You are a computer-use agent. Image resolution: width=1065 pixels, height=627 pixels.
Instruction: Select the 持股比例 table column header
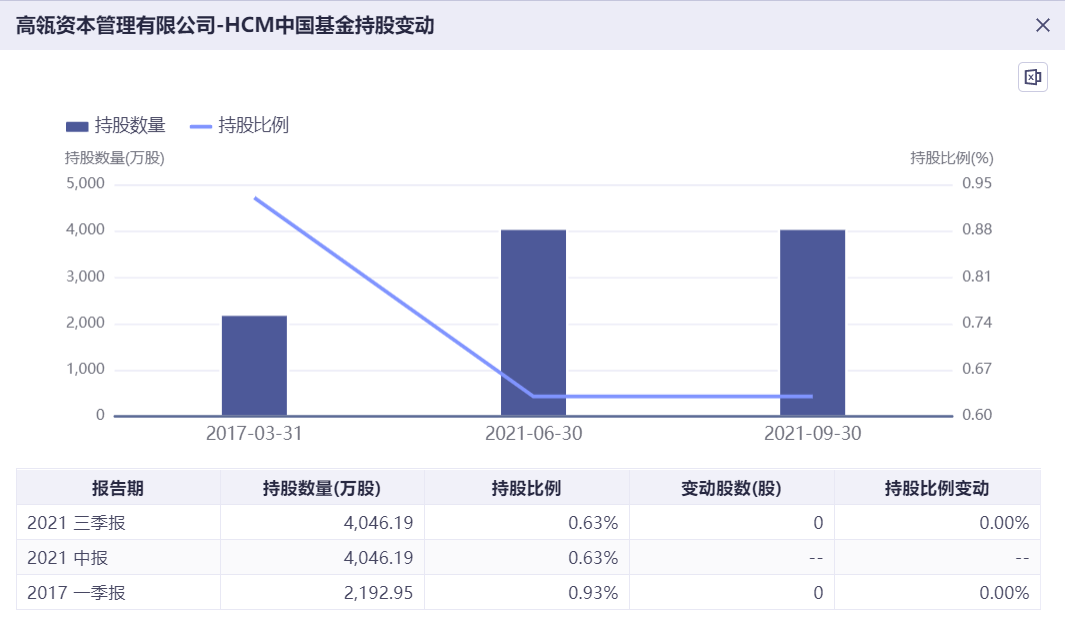click(526, 488)
